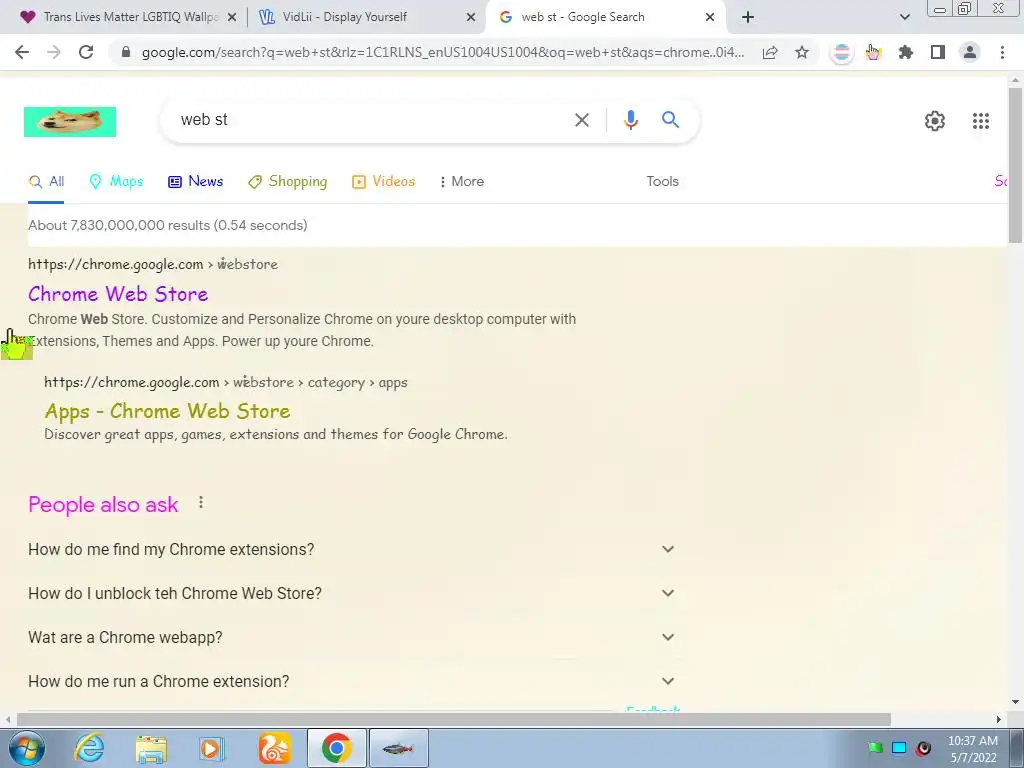Click the network monitor tray icon
The height and width of the screenshot is (768, 1024).
[x=899, y=748]
